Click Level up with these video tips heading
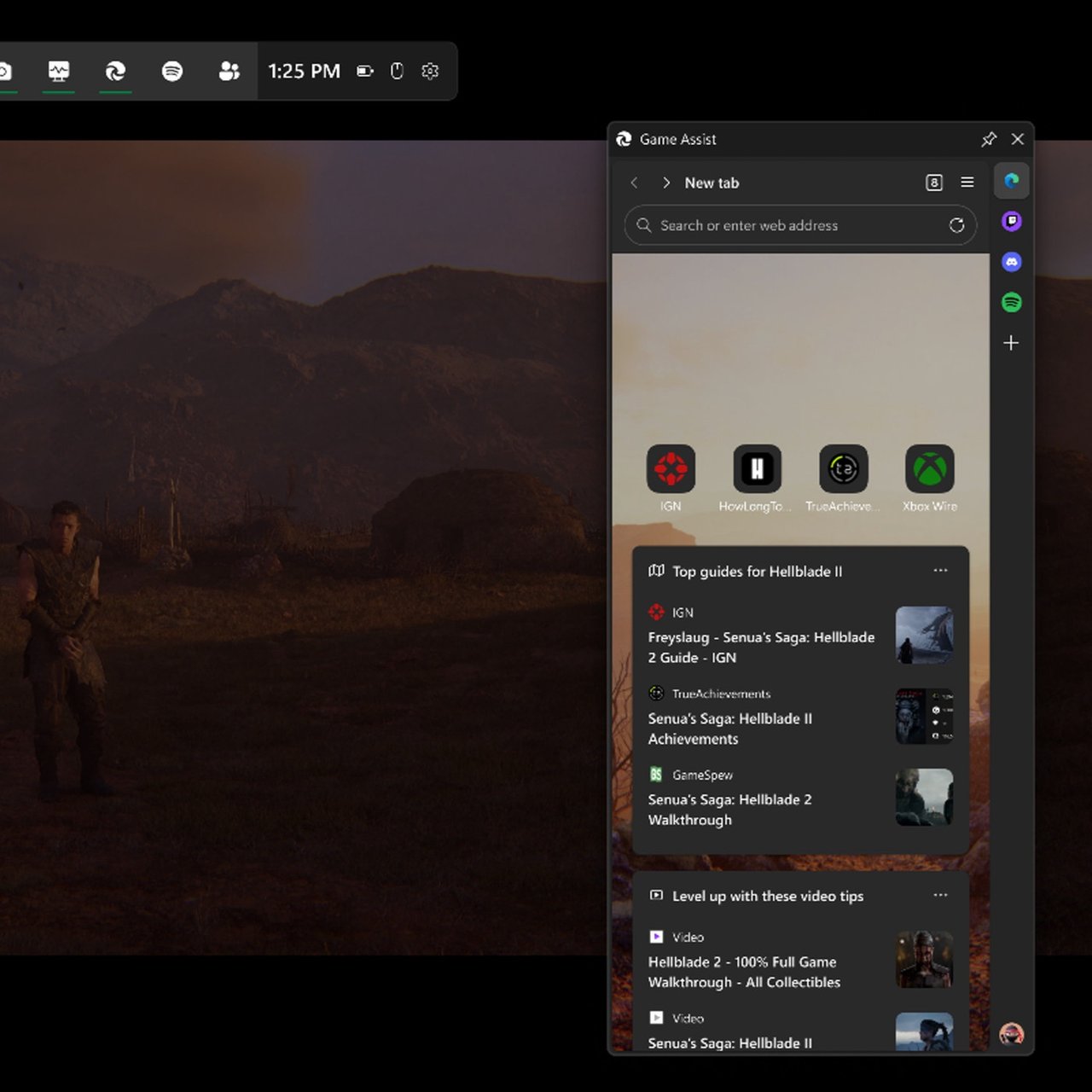Image resolution: width=1092 pixels, height=1092 pixels. [768, 896]
